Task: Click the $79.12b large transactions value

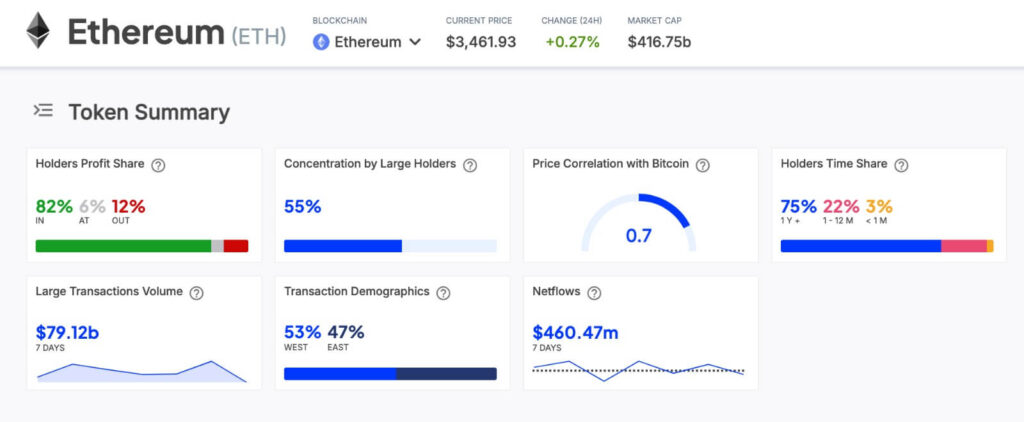Action: [x=67, y=333]
